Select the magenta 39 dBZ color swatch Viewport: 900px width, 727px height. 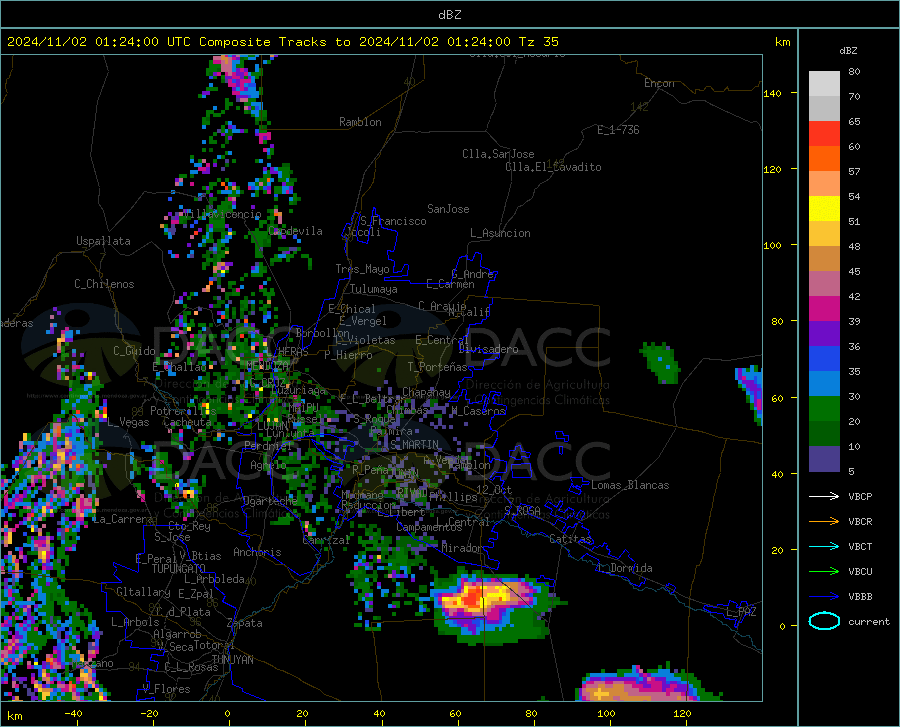pyautogui.click(x=824, y=309)
